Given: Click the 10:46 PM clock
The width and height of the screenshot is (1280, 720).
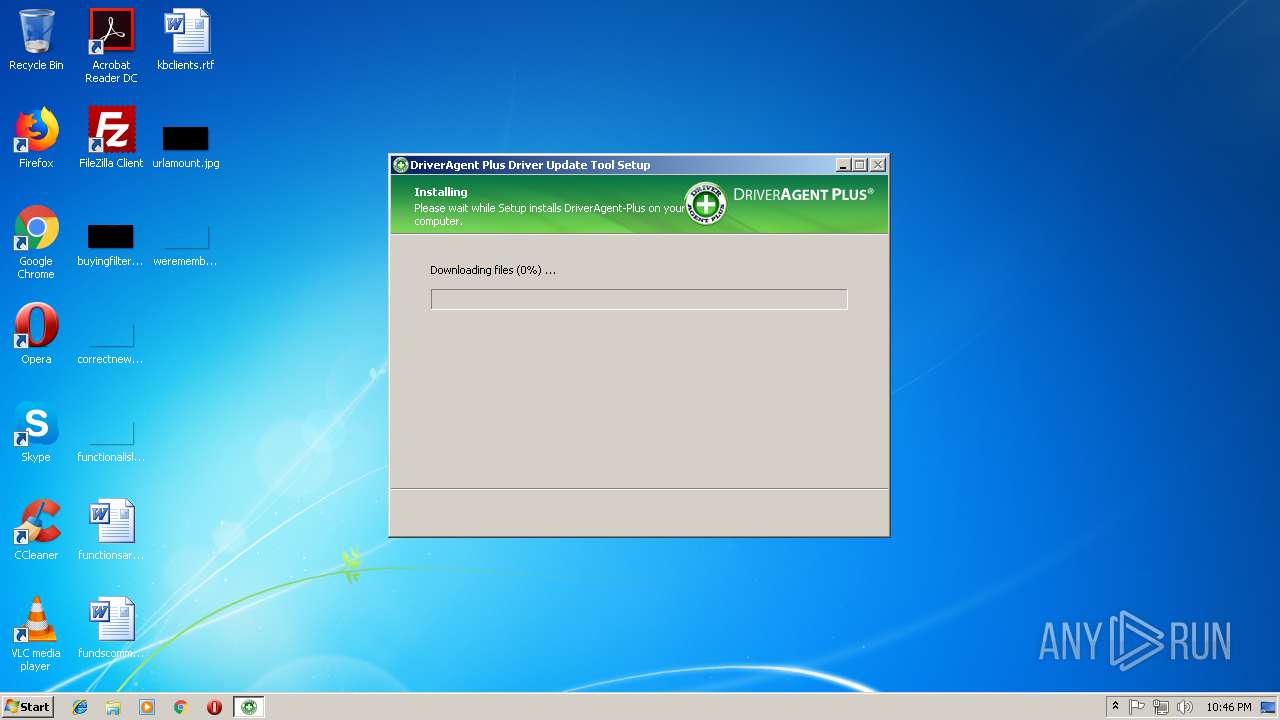Looking at the screenshot, I should click(x=1228, y=707).
